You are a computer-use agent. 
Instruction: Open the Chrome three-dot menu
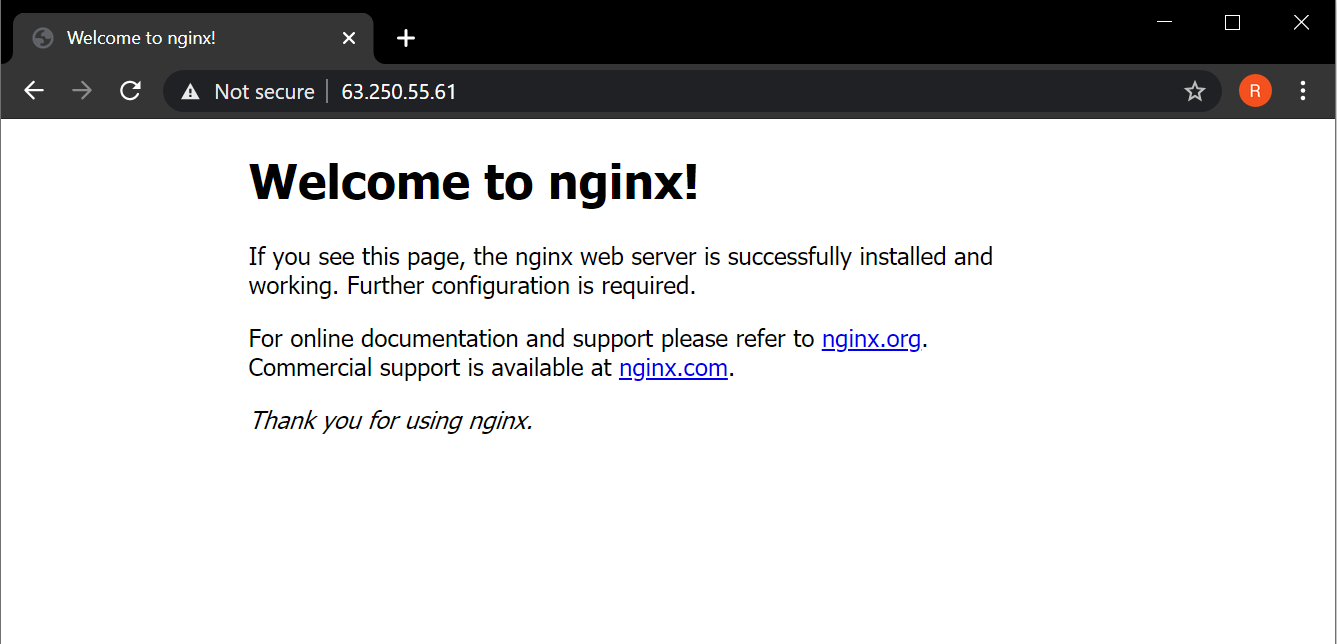point(1302,91)
